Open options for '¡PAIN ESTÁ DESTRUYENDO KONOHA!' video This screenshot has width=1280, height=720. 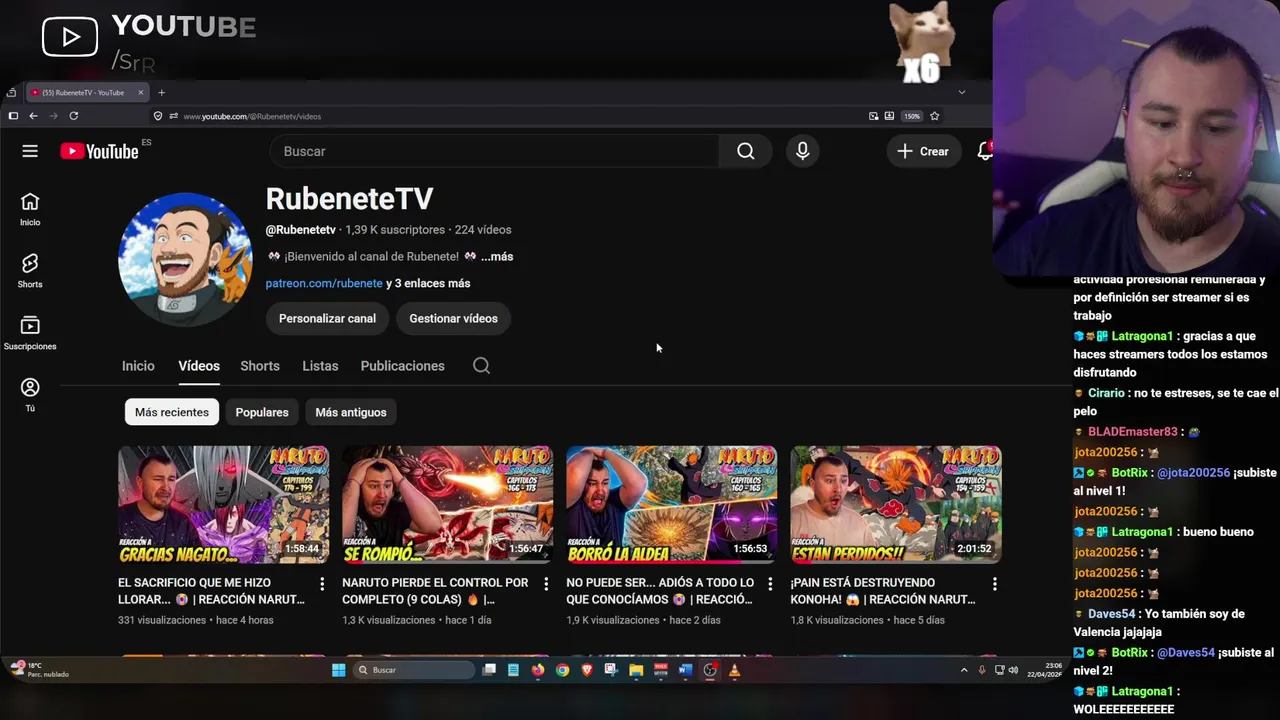click(994, 583)
